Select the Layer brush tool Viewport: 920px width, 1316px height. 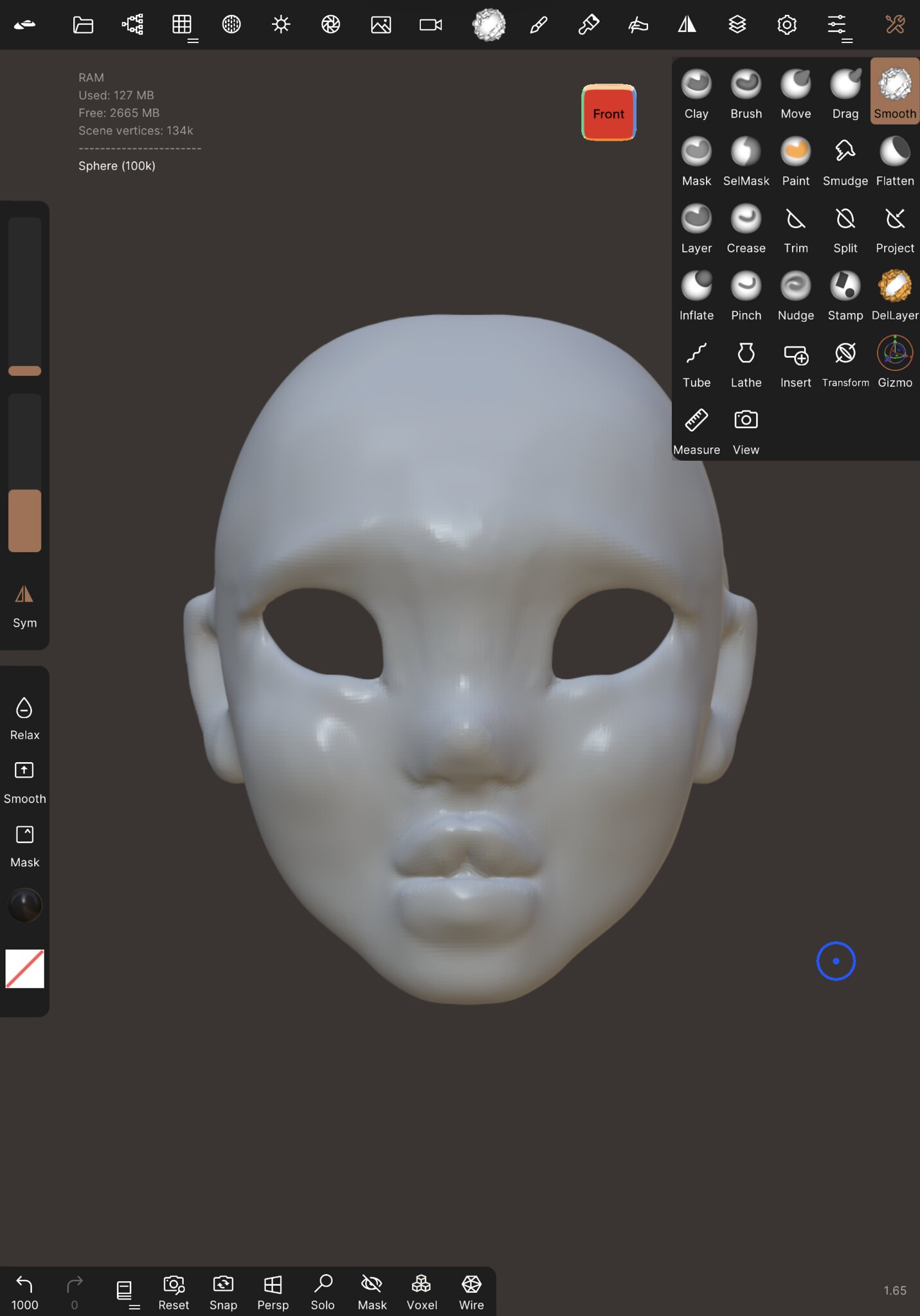point(696,229)
